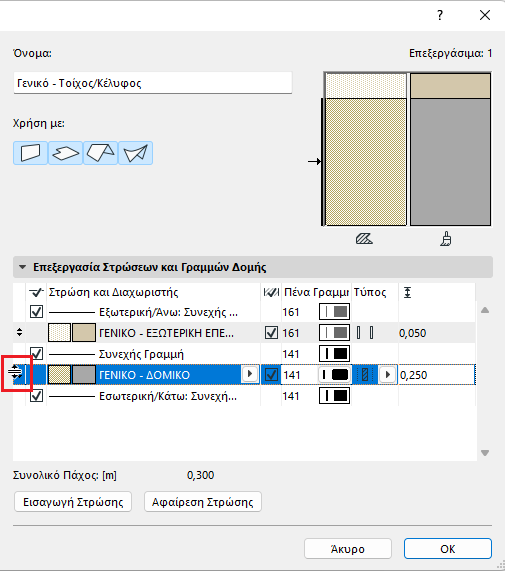Click the help question mark icon
Viewport: 505px width, 571px height.
pyautogui.click(x=440, y=15)
